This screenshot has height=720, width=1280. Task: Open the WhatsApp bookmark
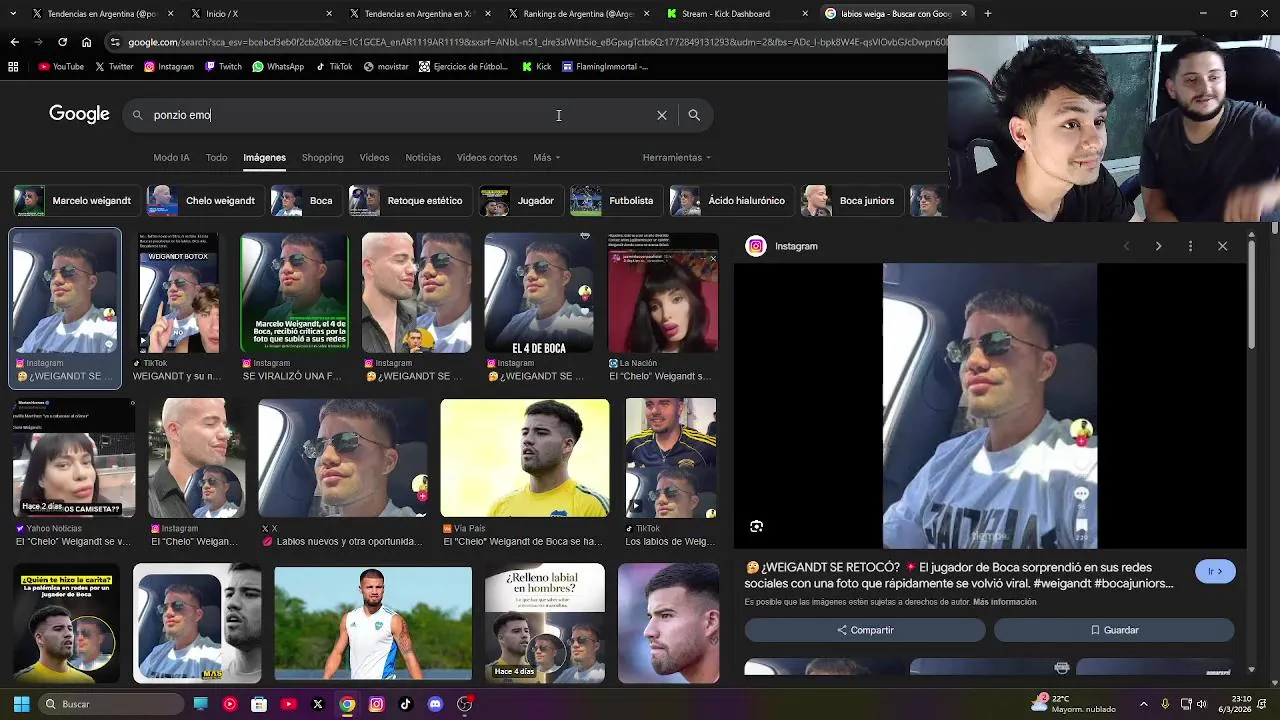278,67
